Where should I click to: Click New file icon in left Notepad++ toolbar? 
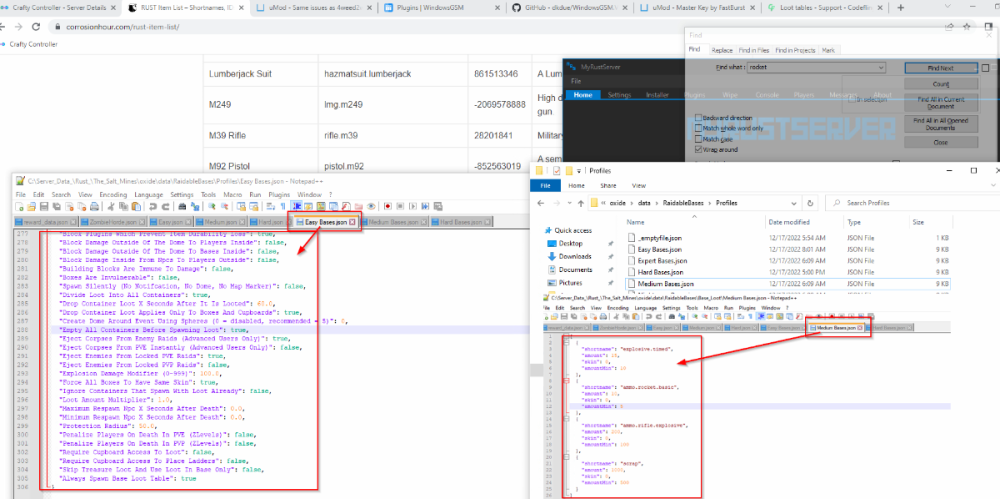pos(20,206)
